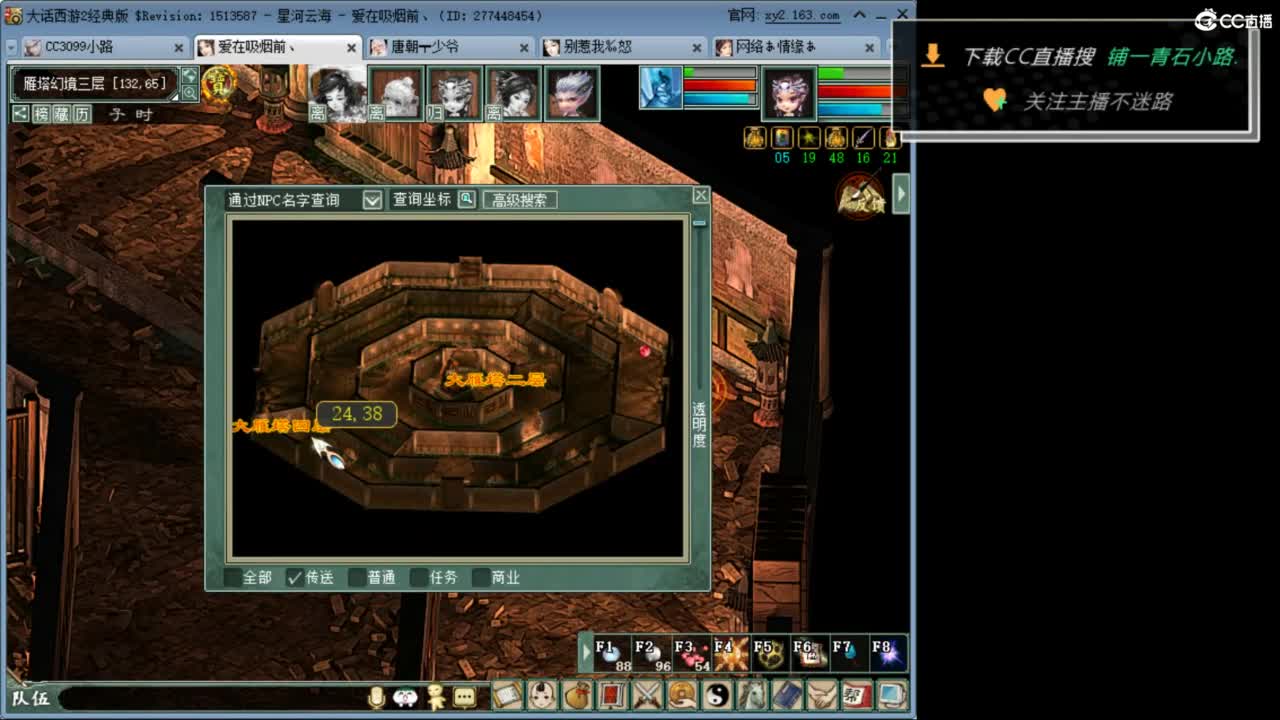Screen dimensions: 1280x720
Task: Open the round white mascot face icon
Action: pos(405,697)
